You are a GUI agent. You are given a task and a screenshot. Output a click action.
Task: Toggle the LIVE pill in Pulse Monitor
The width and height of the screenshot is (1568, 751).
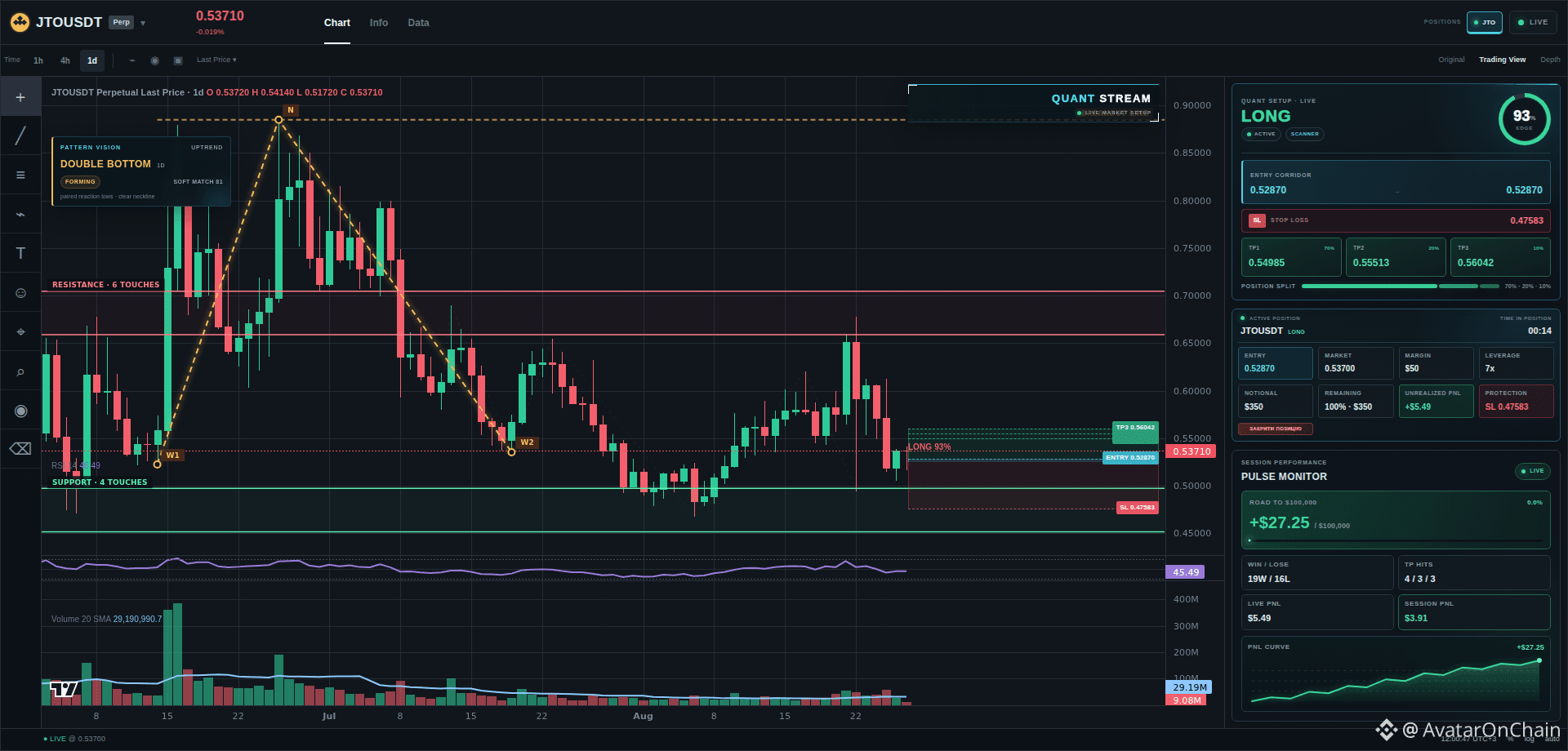pos(1532,471)
